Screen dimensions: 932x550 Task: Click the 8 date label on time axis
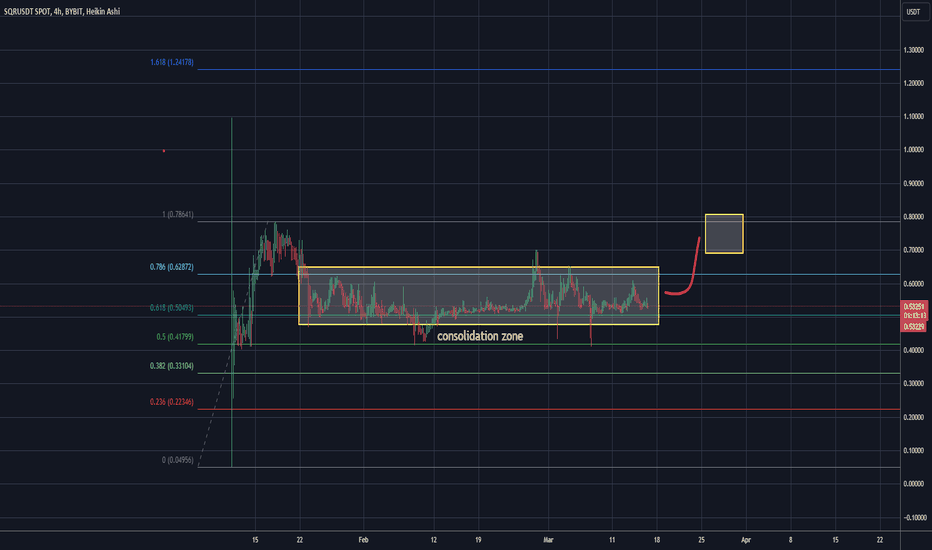791,540
